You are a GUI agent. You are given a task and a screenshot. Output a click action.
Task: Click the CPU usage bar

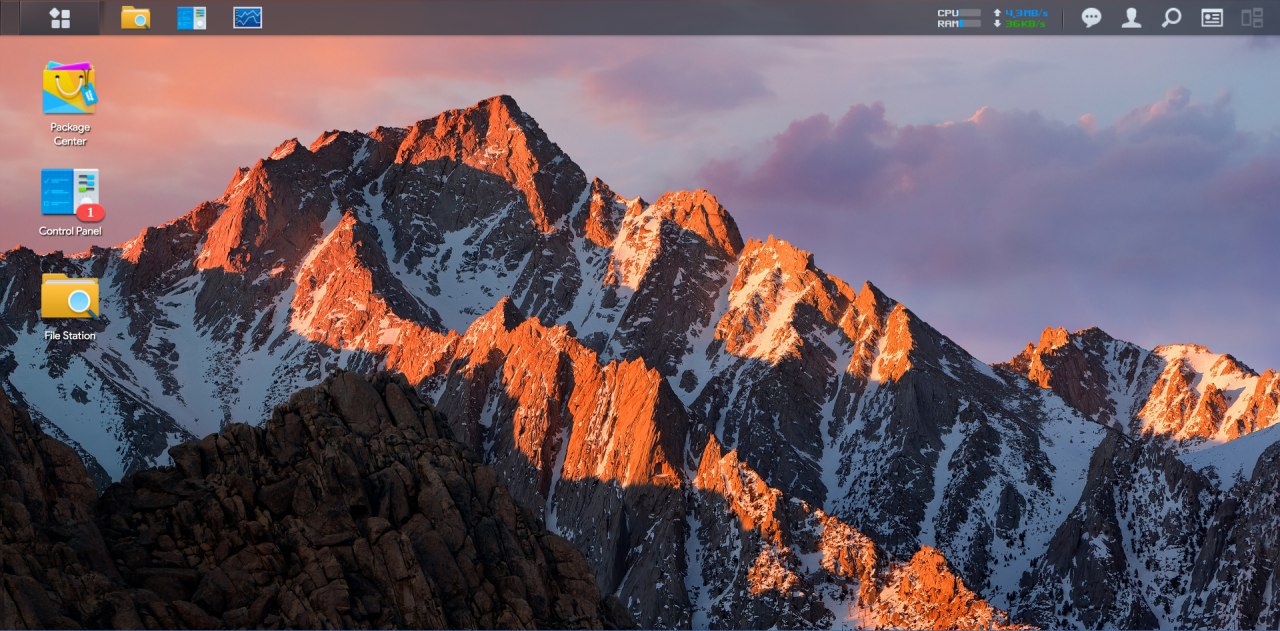click(969, 13)
